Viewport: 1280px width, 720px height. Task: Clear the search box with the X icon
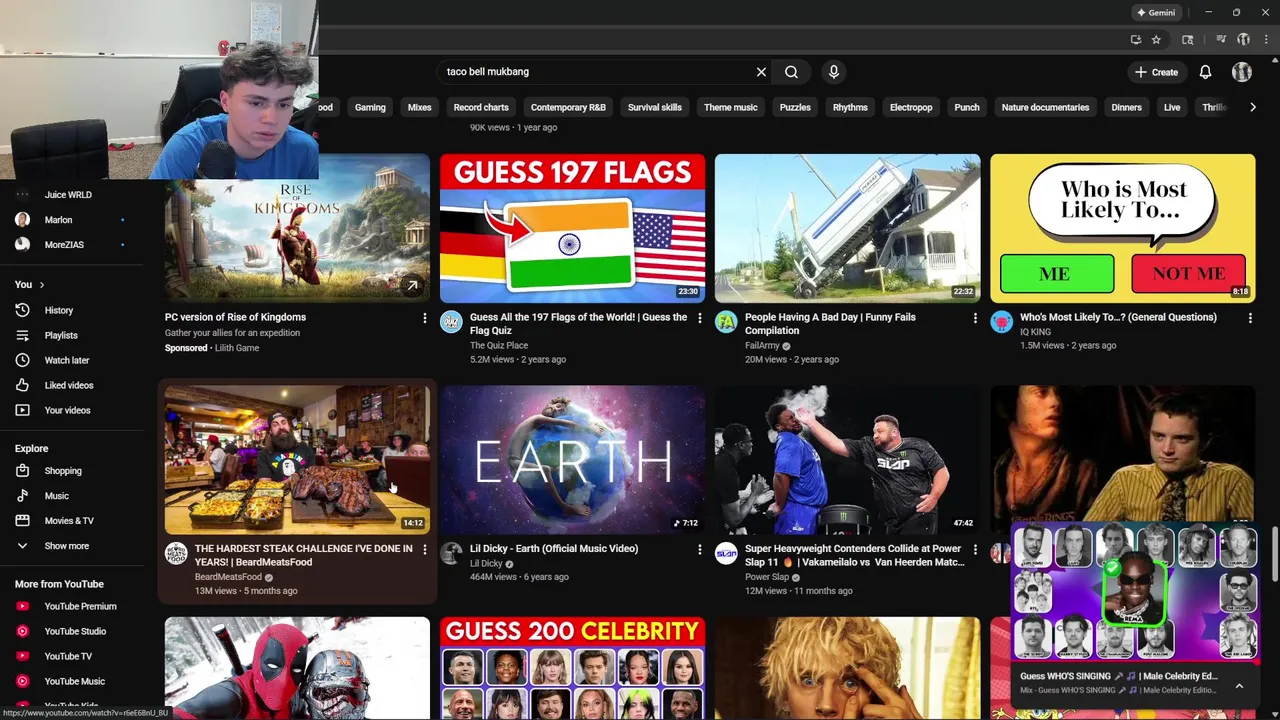(x=761, y=72)
